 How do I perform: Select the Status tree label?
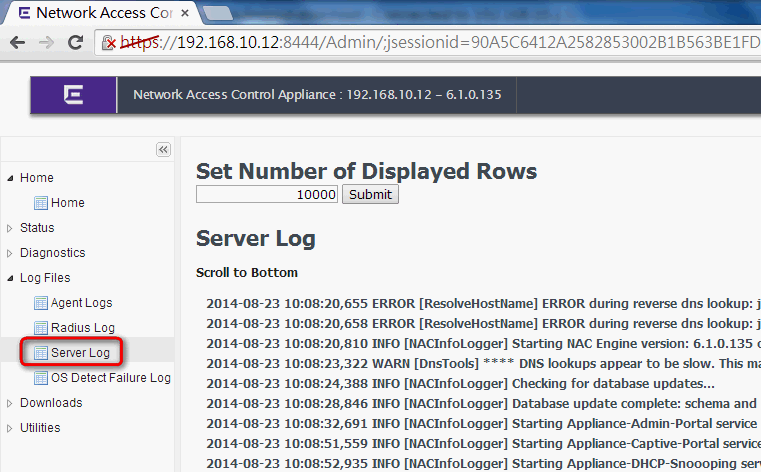pos(37,228)
